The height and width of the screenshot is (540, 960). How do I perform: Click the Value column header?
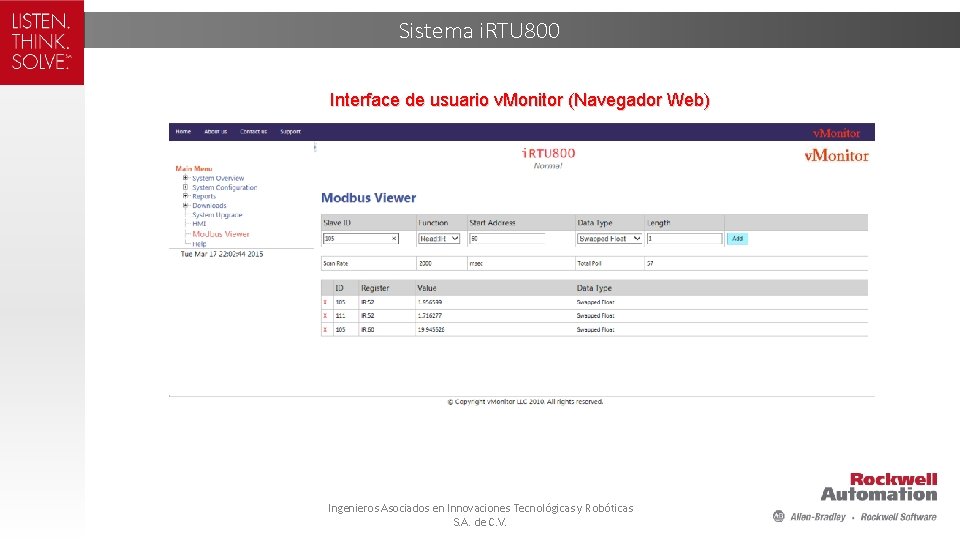click(427, 288)
